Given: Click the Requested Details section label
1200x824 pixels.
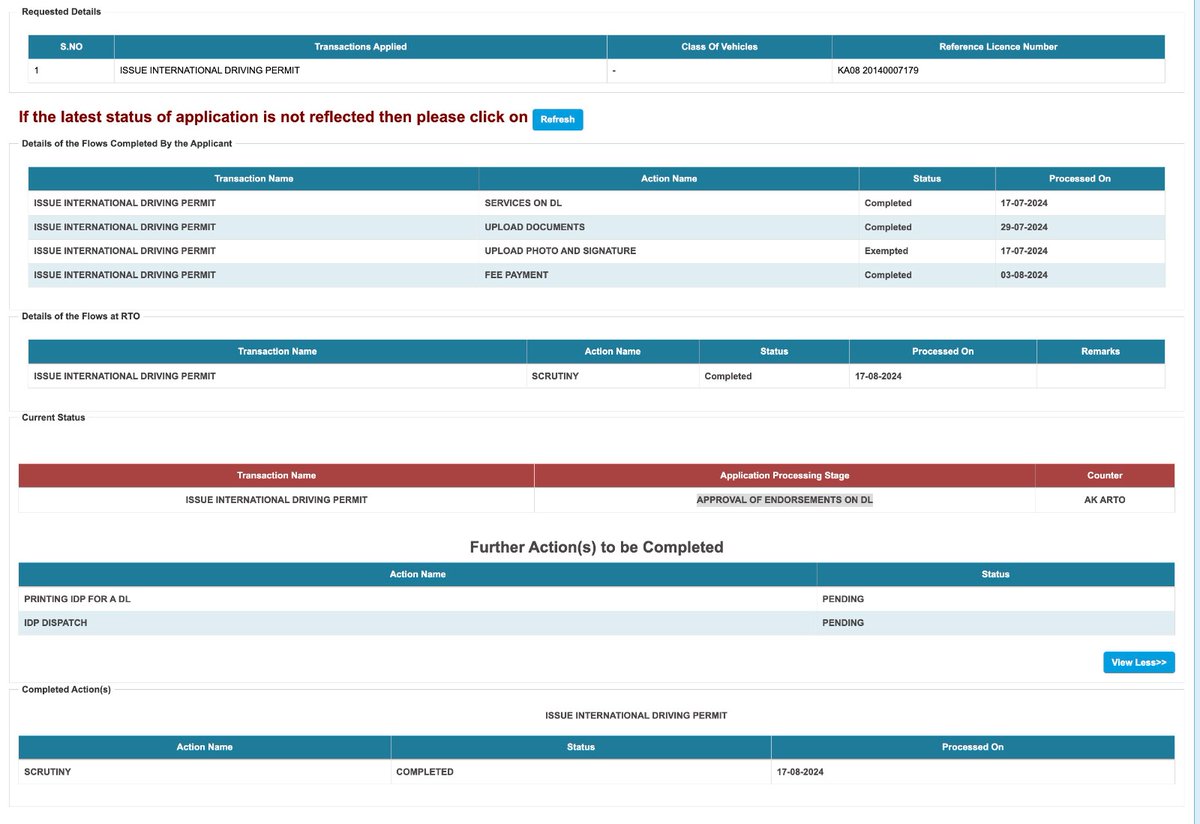Looking at the screenshot, I should [x=61, y=12].
